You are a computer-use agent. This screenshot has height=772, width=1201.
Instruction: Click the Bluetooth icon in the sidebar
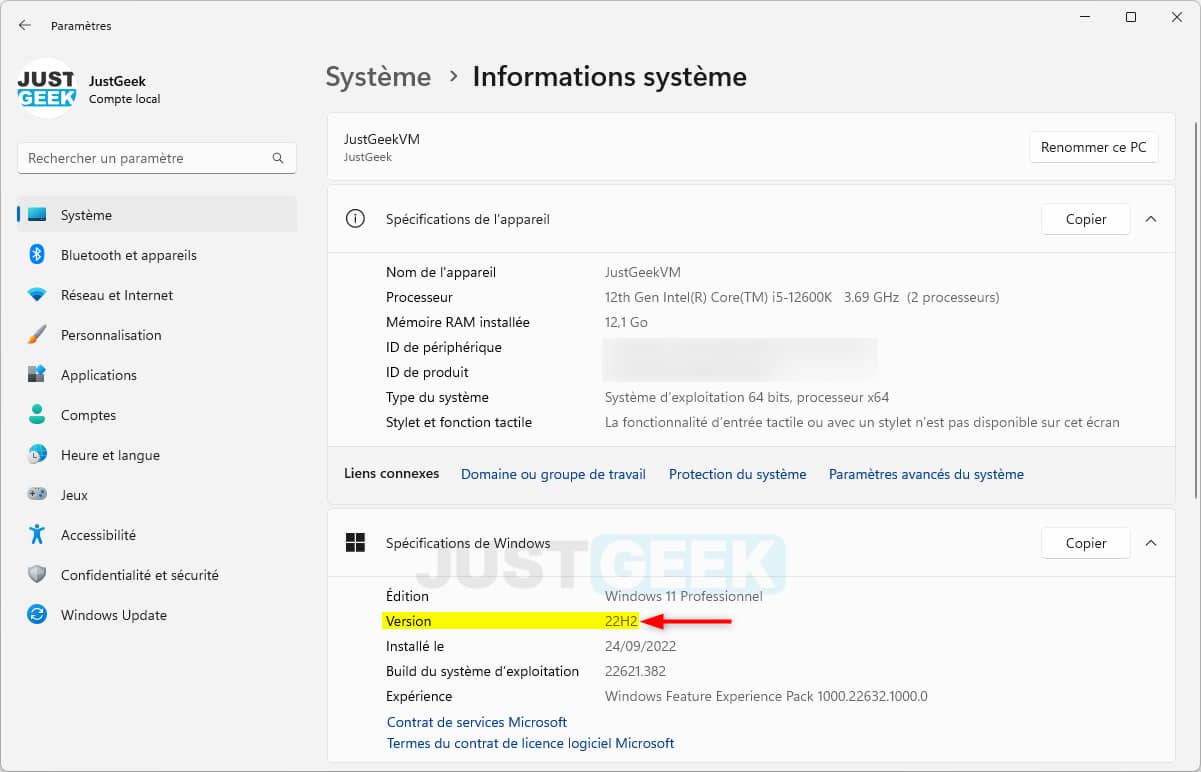pyautogui.click(x=37, y=255)
